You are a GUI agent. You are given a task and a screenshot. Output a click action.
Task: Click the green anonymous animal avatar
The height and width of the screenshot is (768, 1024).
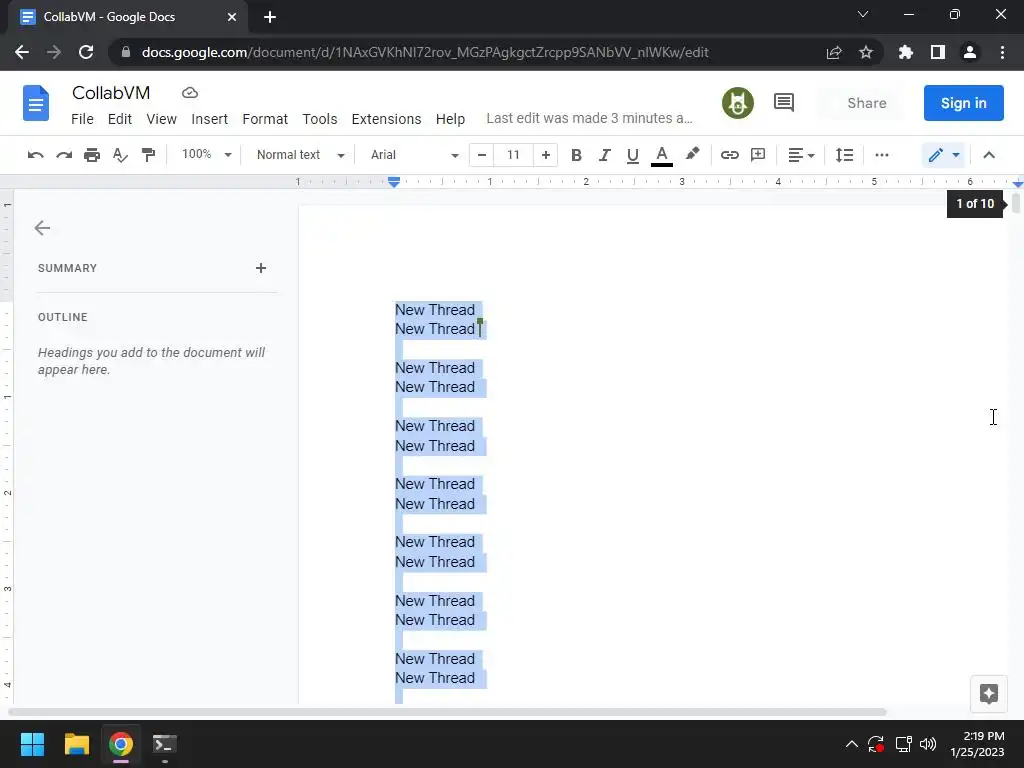[738, 103]
